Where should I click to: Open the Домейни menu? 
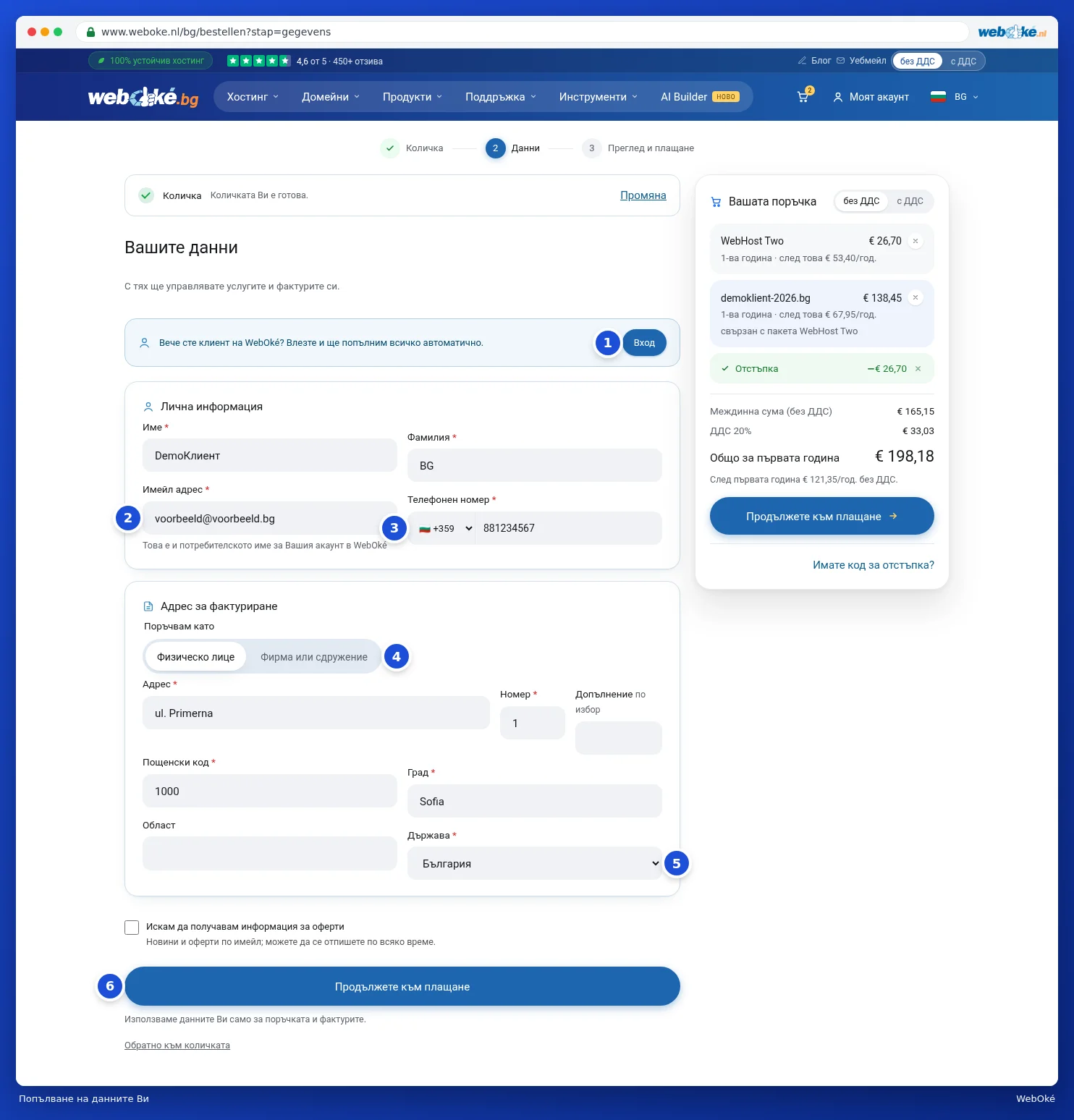tap(331, 97)
